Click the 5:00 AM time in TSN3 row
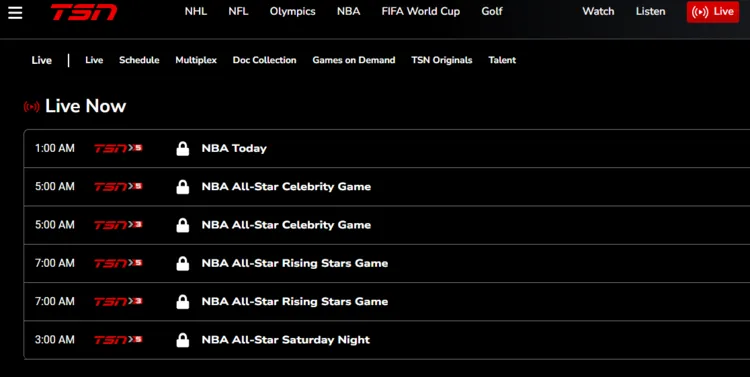Image resolution: width=750 pixels, height=377 pixels. pyautogui.click(x=55, y=225)
